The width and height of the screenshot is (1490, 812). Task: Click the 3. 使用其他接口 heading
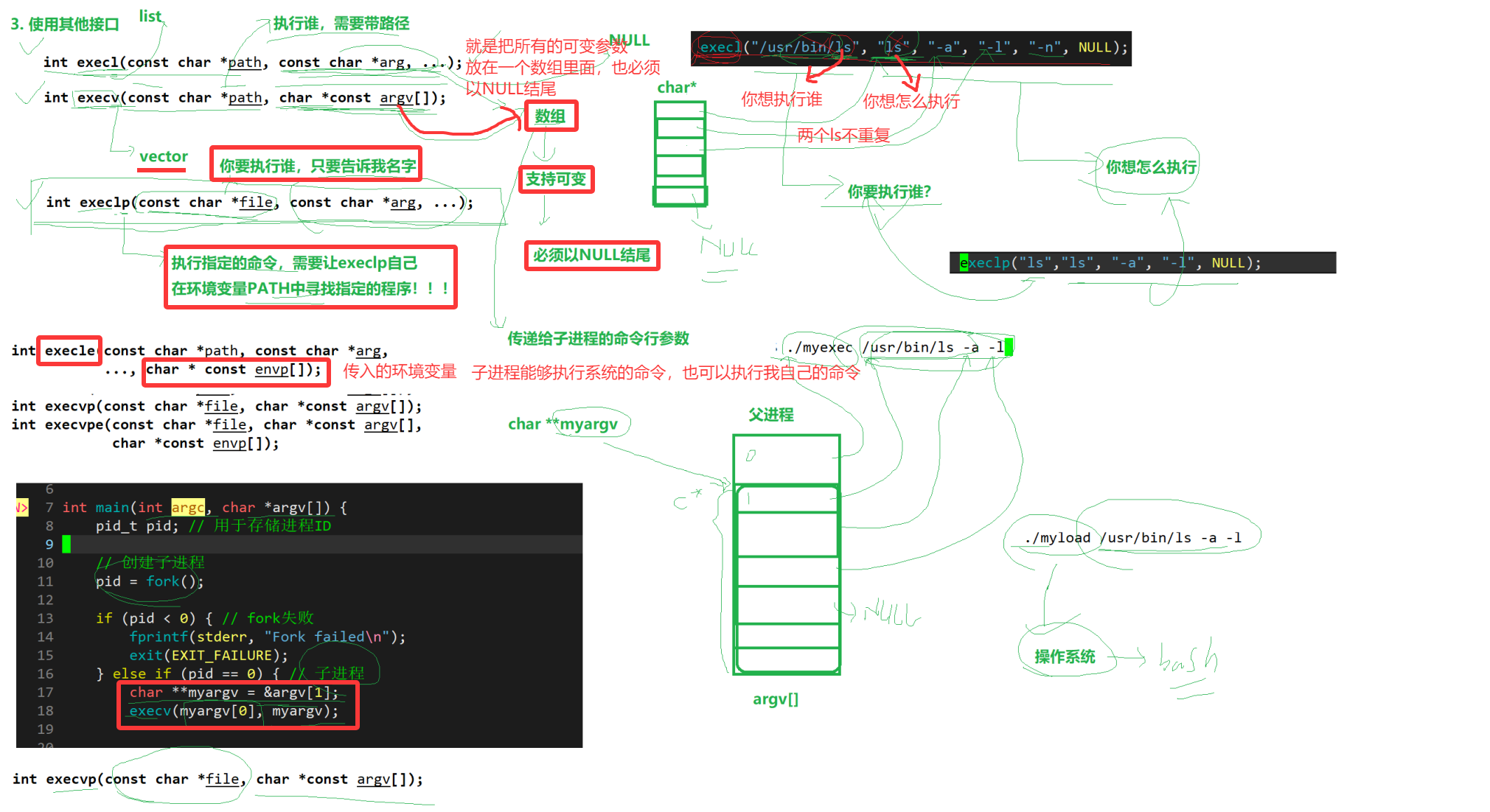[65, 24]
